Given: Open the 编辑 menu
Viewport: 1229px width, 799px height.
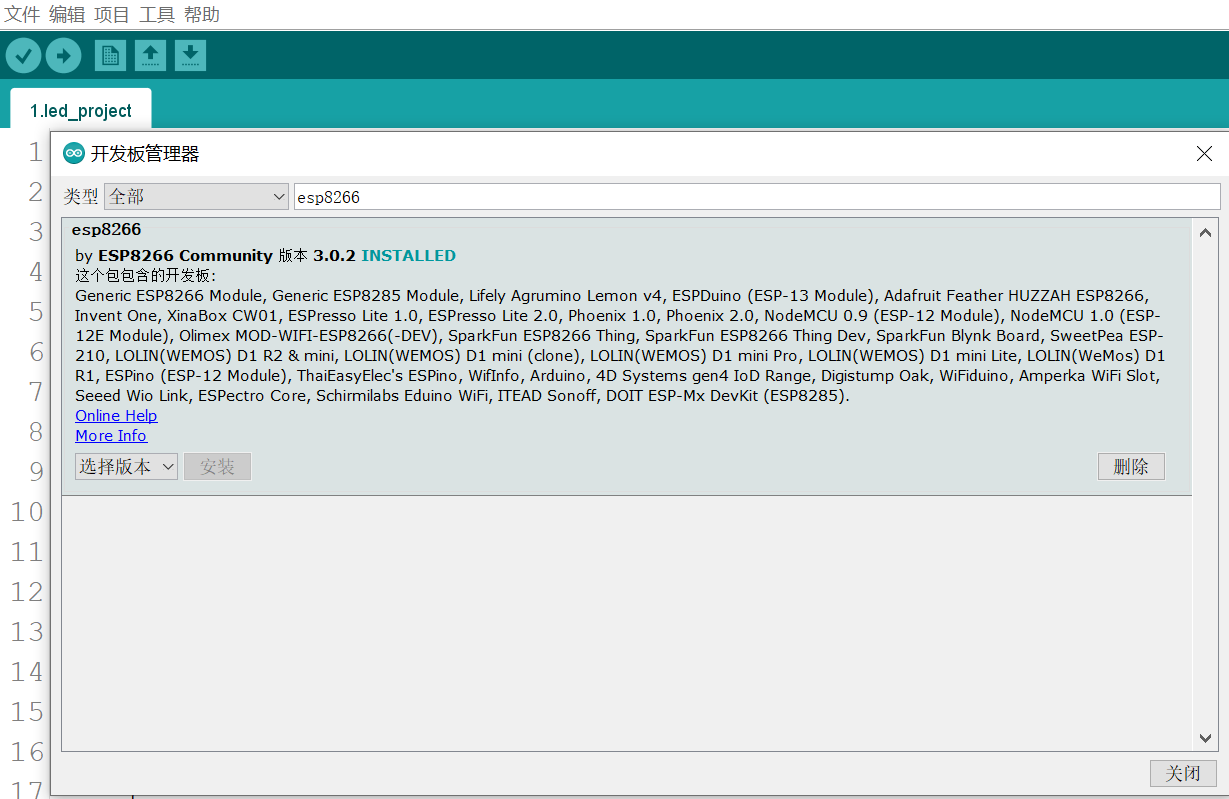Looking at the screenshot, I should (67, 15).
